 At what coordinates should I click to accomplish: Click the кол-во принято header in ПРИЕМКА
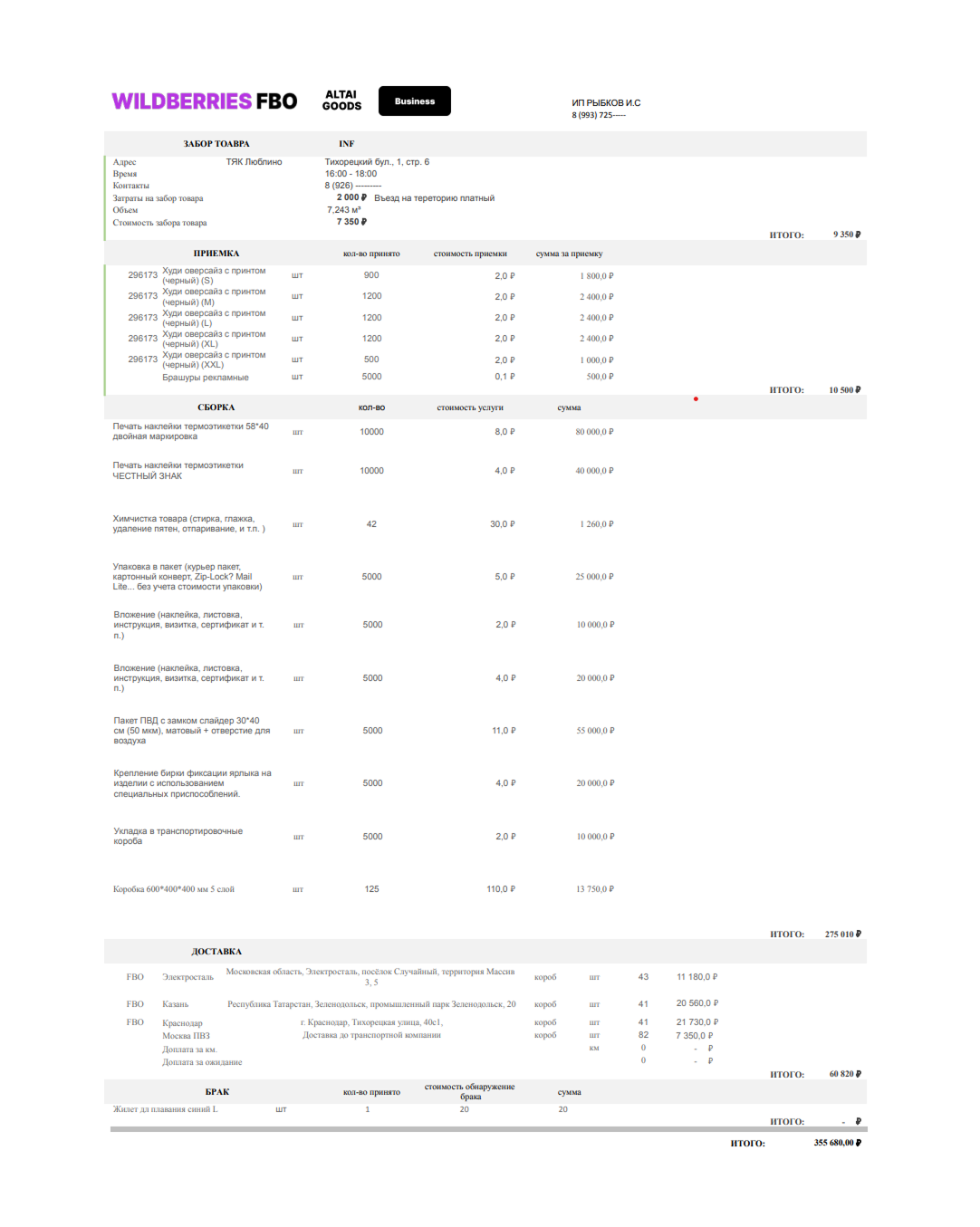pos(371,254)
